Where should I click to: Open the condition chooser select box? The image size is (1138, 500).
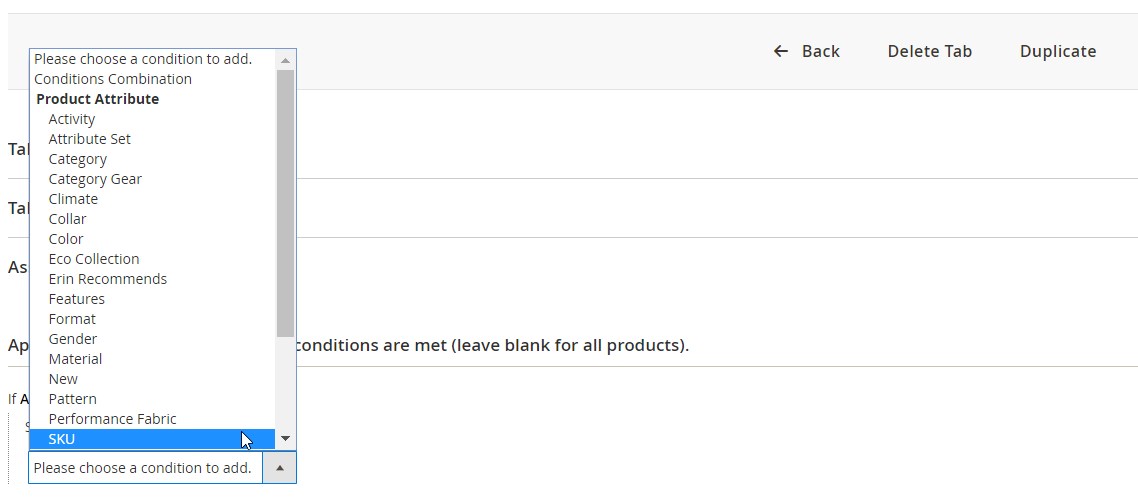tap(145, 468)
